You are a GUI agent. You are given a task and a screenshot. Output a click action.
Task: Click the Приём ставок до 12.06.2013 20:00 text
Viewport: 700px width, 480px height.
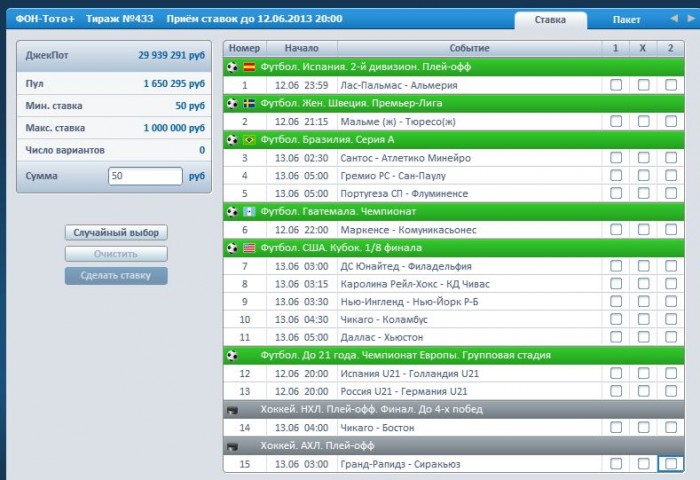click(254, 19)
